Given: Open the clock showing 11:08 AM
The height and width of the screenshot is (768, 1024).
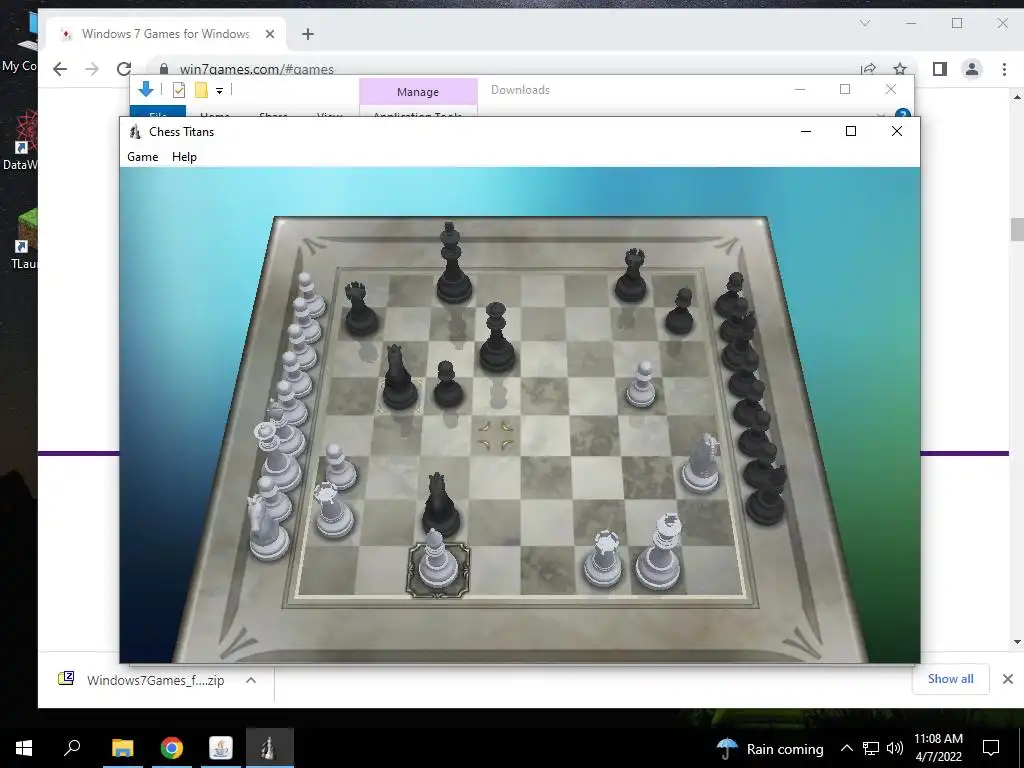Looking at the screenshot, I should click(x=938, y=748).
